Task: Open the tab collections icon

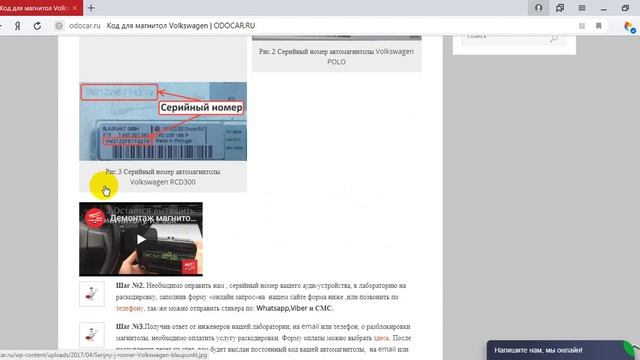Action: click(560, 8)
